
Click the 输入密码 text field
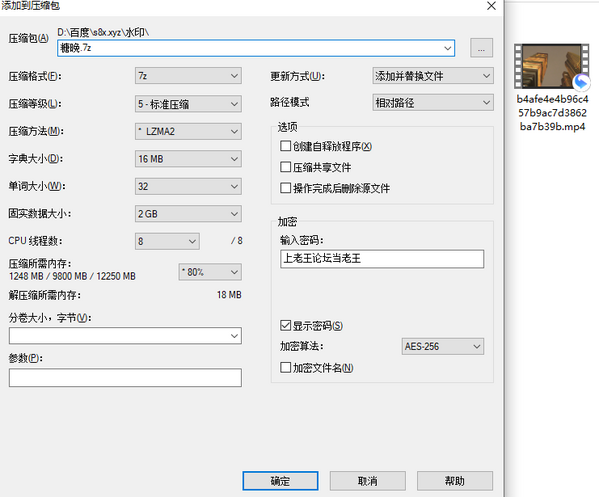pos(382,259)
